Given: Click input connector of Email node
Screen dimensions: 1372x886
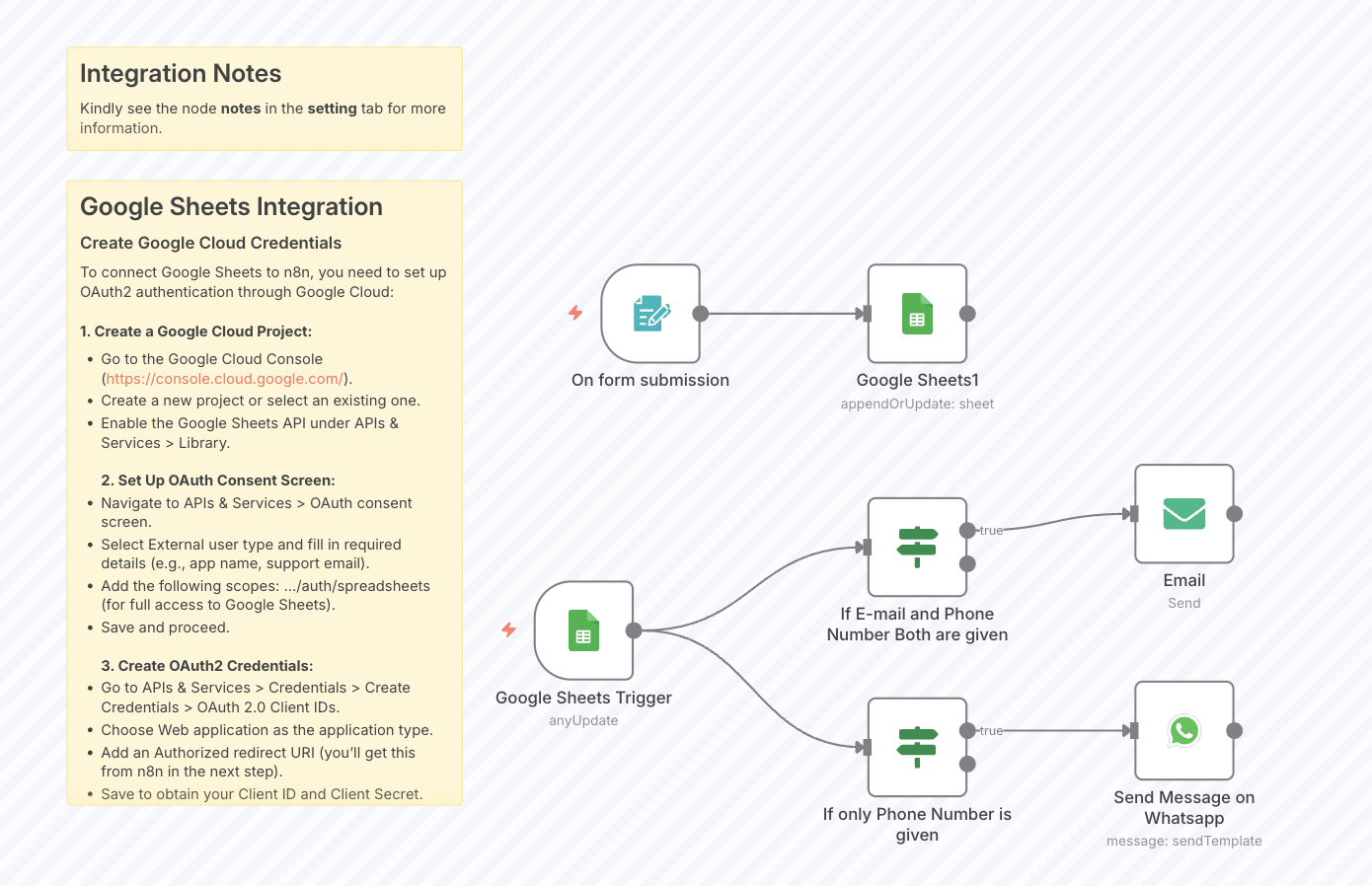Looking at the screenshot, I should tap(1133, 514).
